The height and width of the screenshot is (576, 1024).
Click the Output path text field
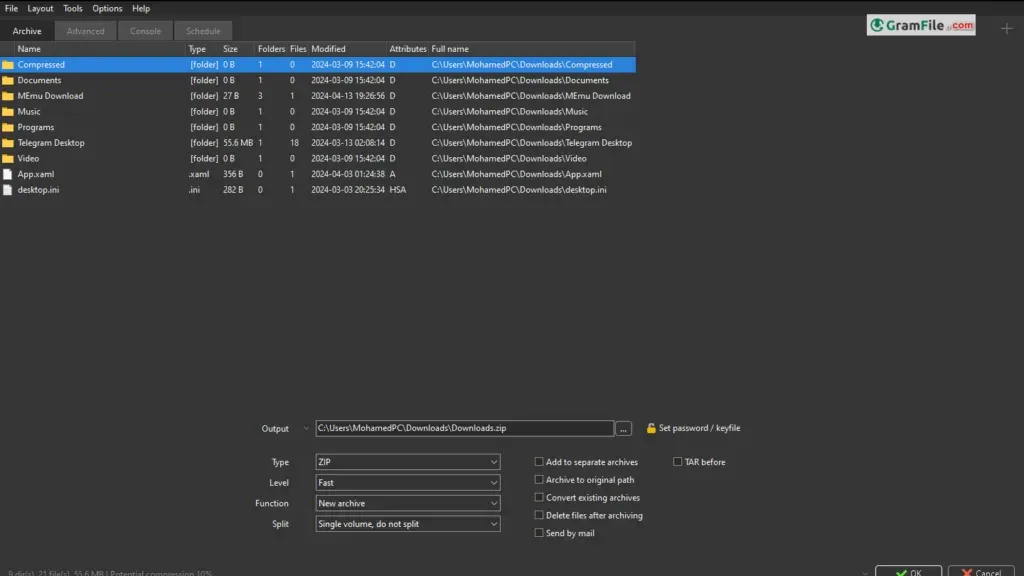click(464, 428)
